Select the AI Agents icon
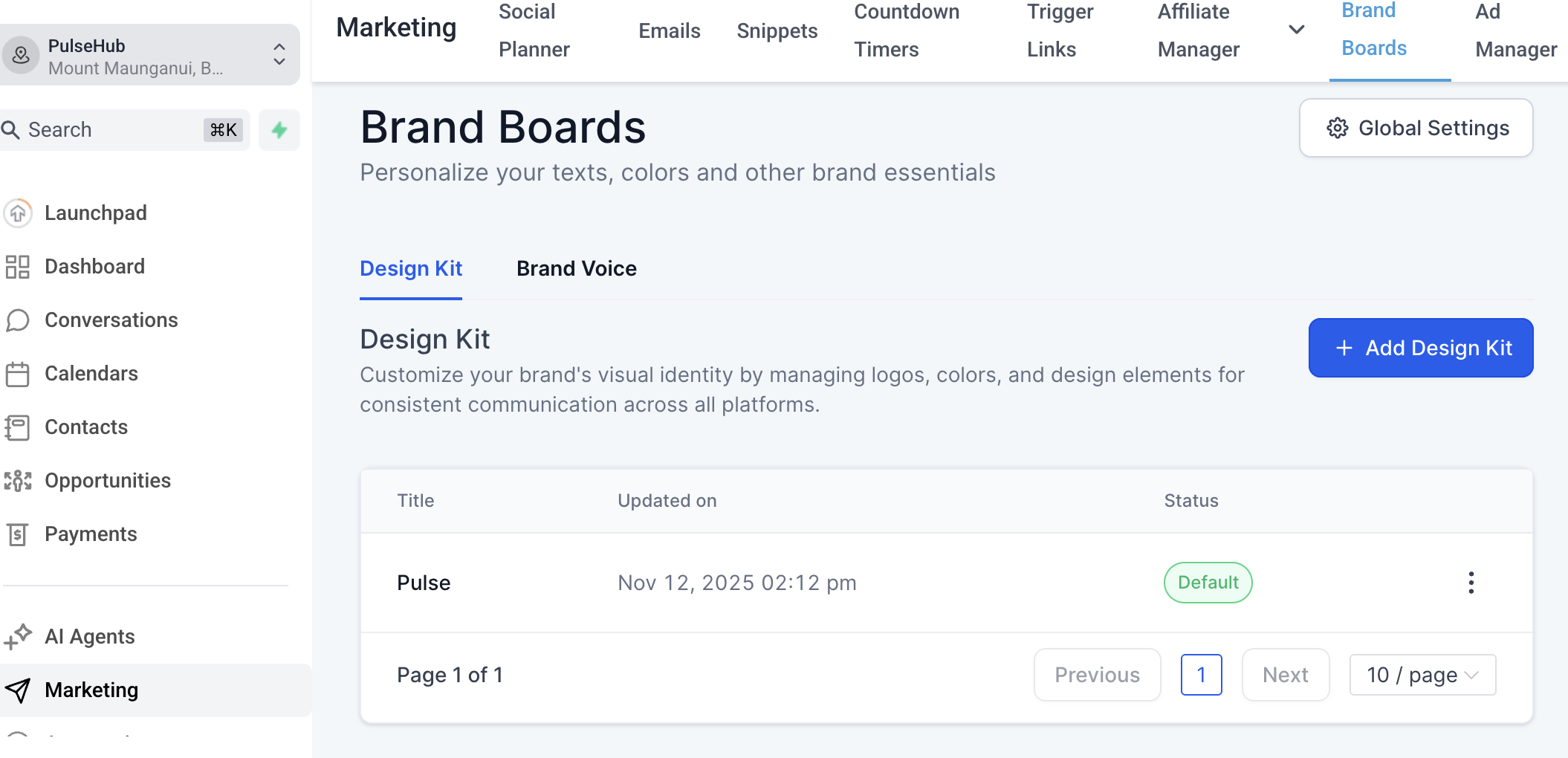 pos(18,636)
